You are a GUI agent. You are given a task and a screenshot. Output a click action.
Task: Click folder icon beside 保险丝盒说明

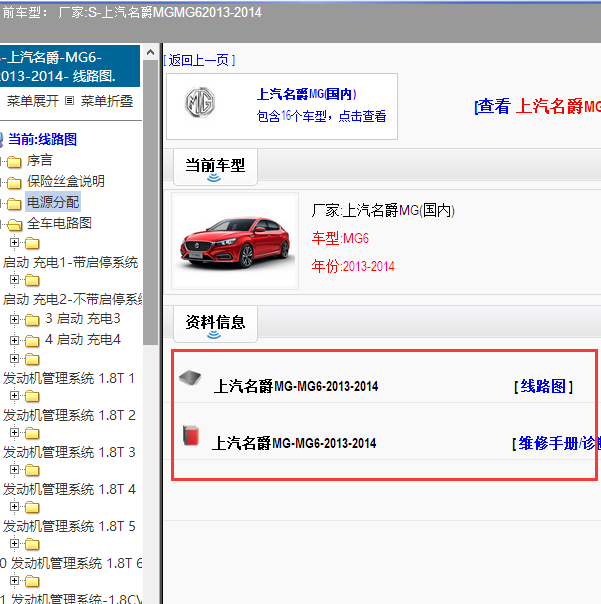coord(14,183)
